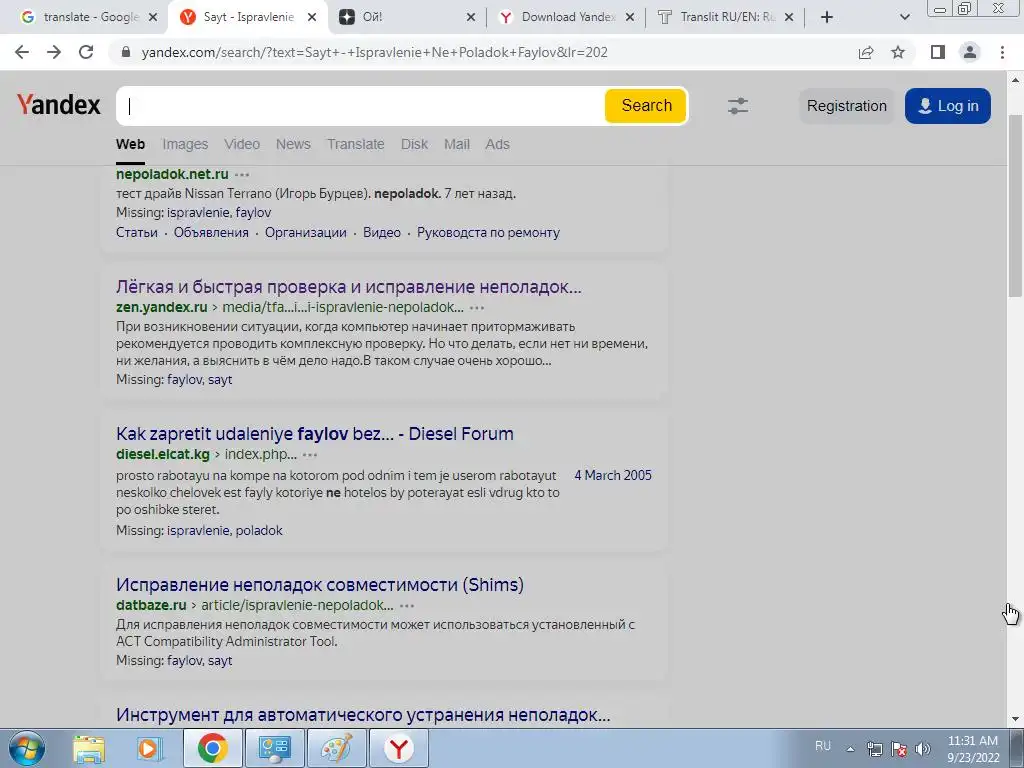This screenshot has width=1024, height=768.
Task: Open result 'Kak zapretit udaleniye faylov bez'
Action: pos(315,434)
